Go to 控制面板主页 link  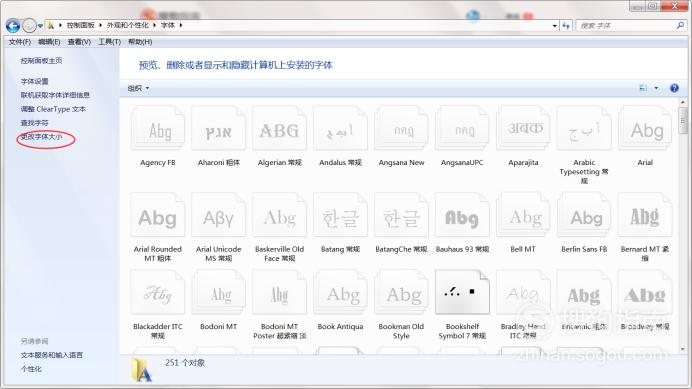[x=41, y=60]
